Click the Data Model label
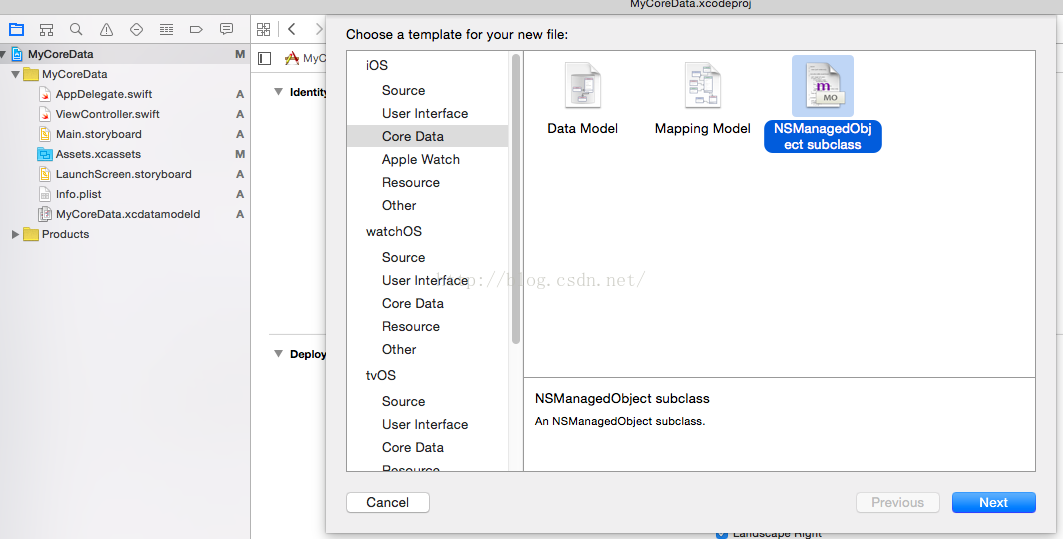Viewport: 1063px width, 539px height. 582,128
